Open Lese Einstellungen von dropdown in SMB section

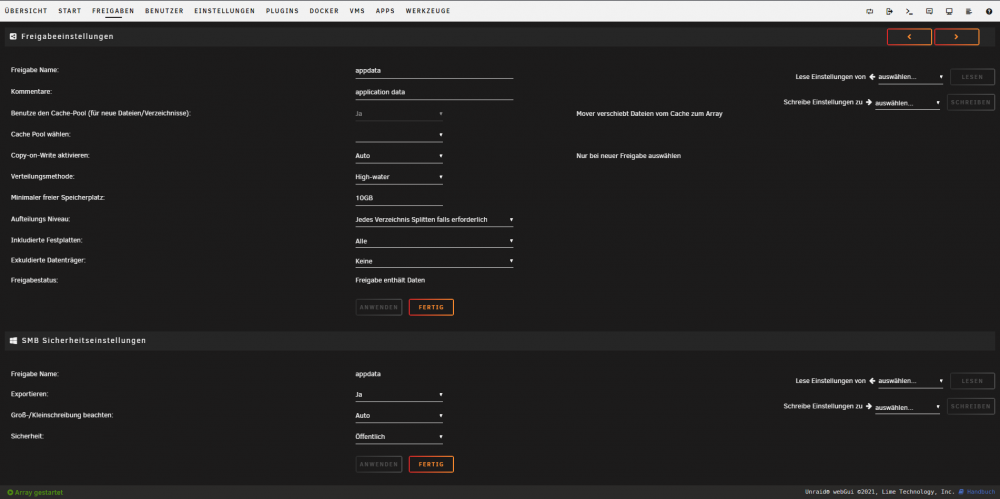pyautogui.click(x=911, y=381)
